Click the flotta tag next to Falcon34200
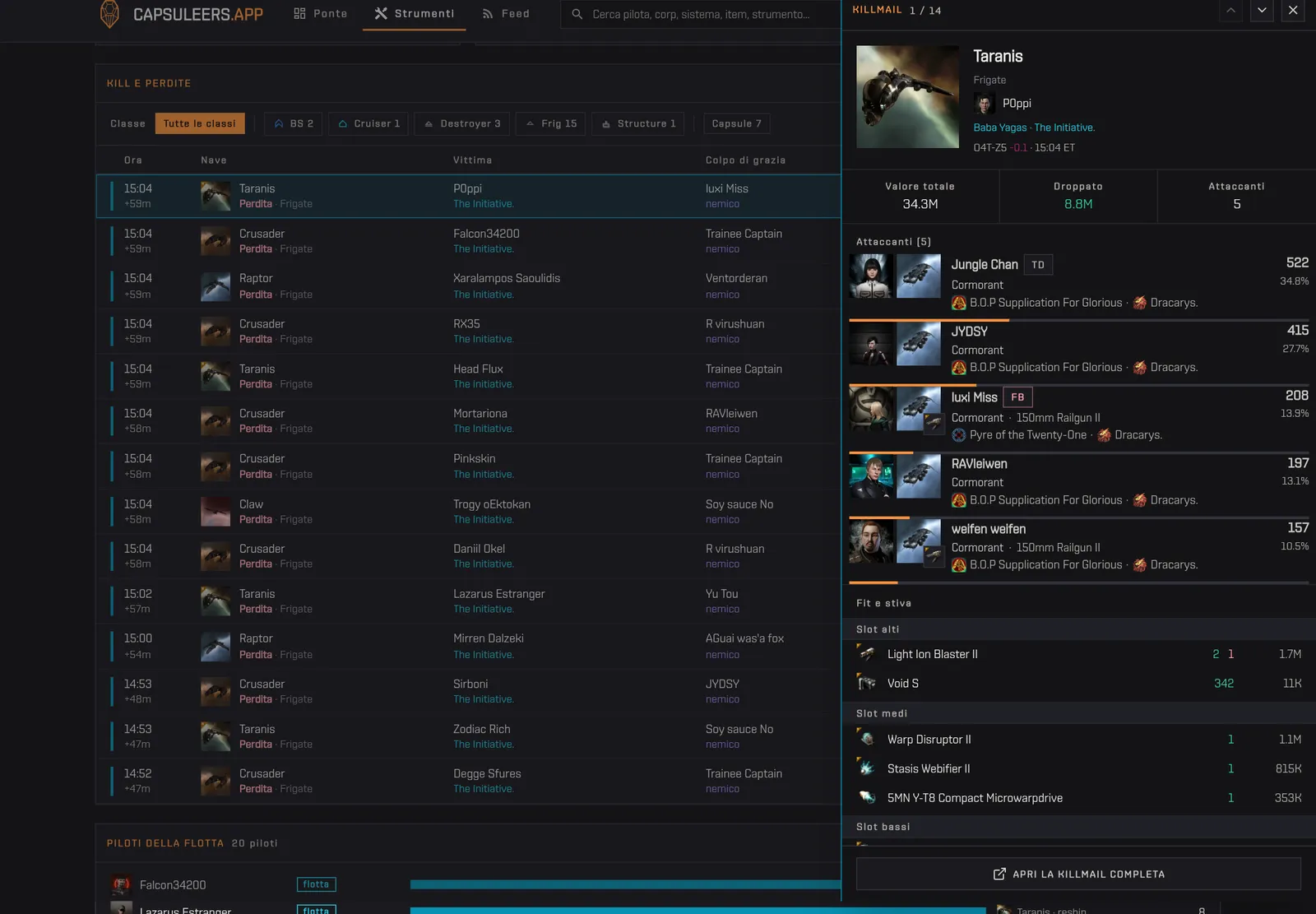The image size is (1316, 914). [x=316, y=884]
